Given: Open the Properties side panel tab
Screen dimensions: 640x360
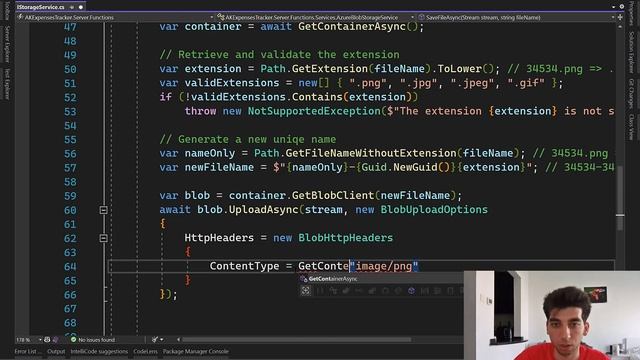Looking at the screenshot, I should [x=631, y=12].
